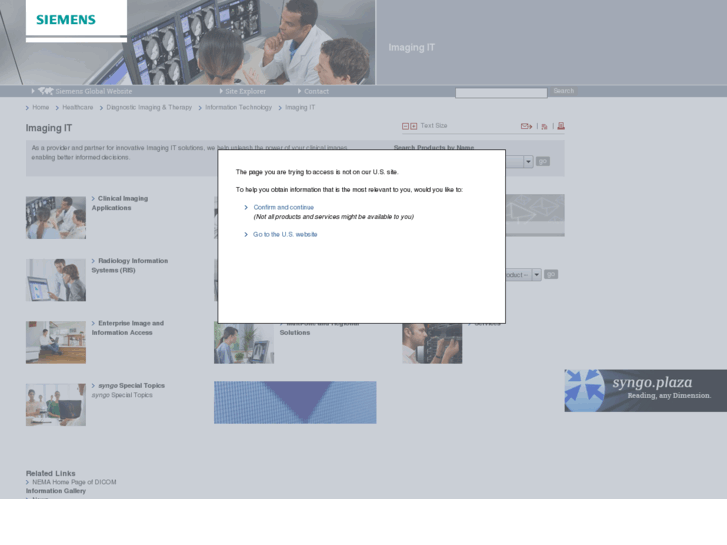Open the Siemens Global Website link

[x=94, y=91]
